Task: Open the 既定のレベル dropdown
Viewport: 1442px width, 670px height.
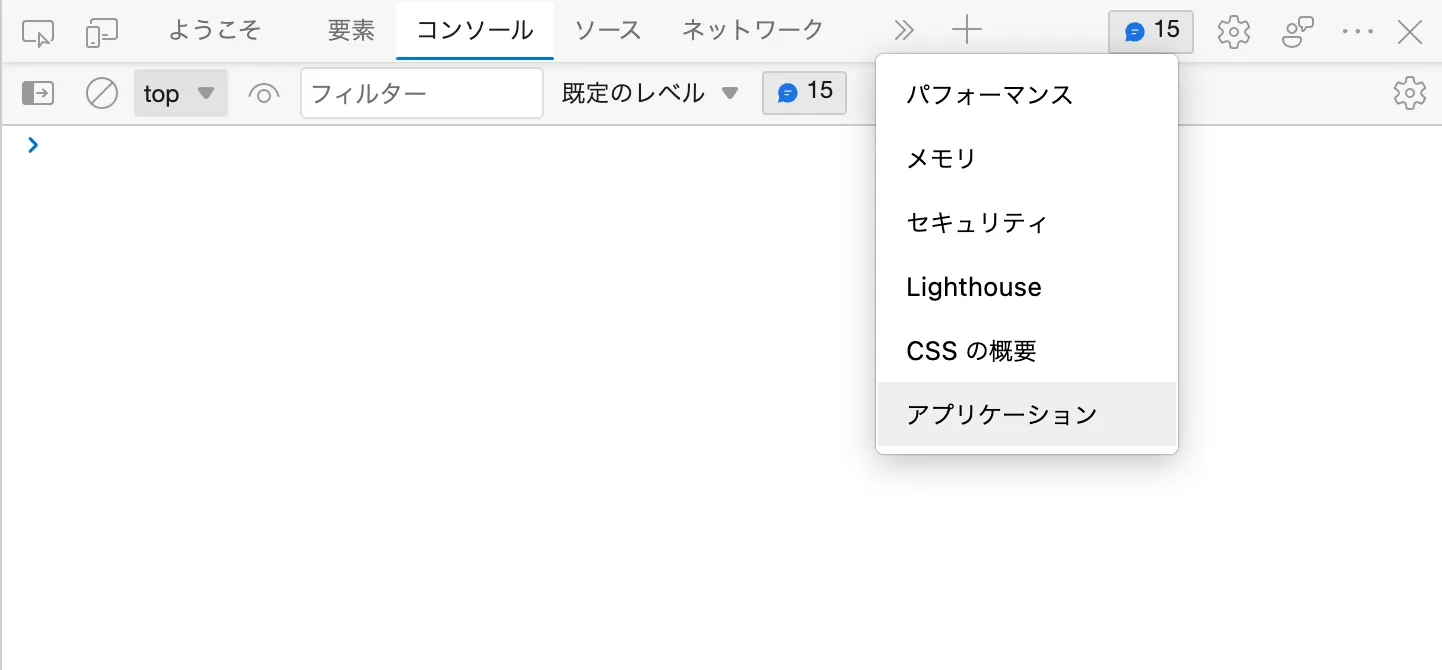Action: point(650,94)
